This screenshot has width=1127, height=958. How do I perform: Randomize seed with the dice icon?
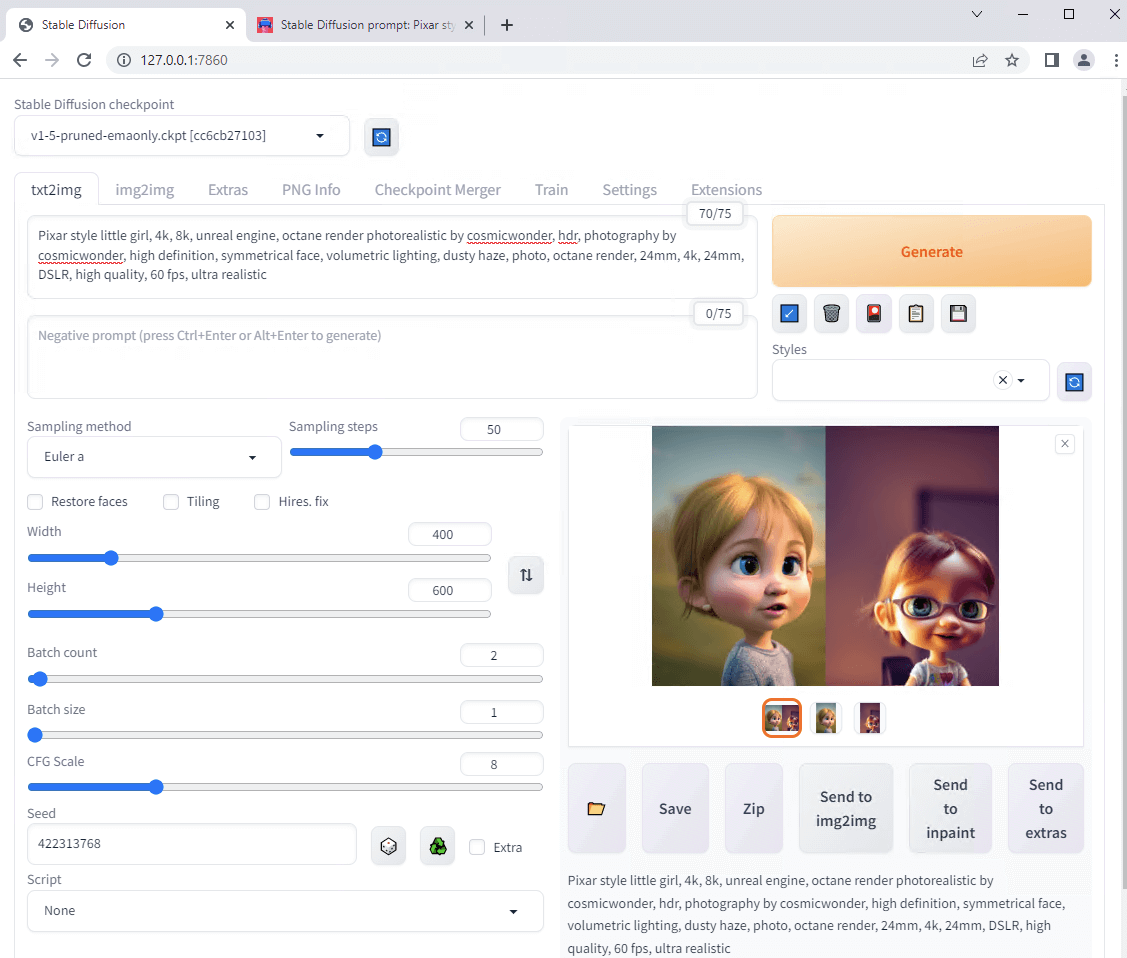(388, 846)
